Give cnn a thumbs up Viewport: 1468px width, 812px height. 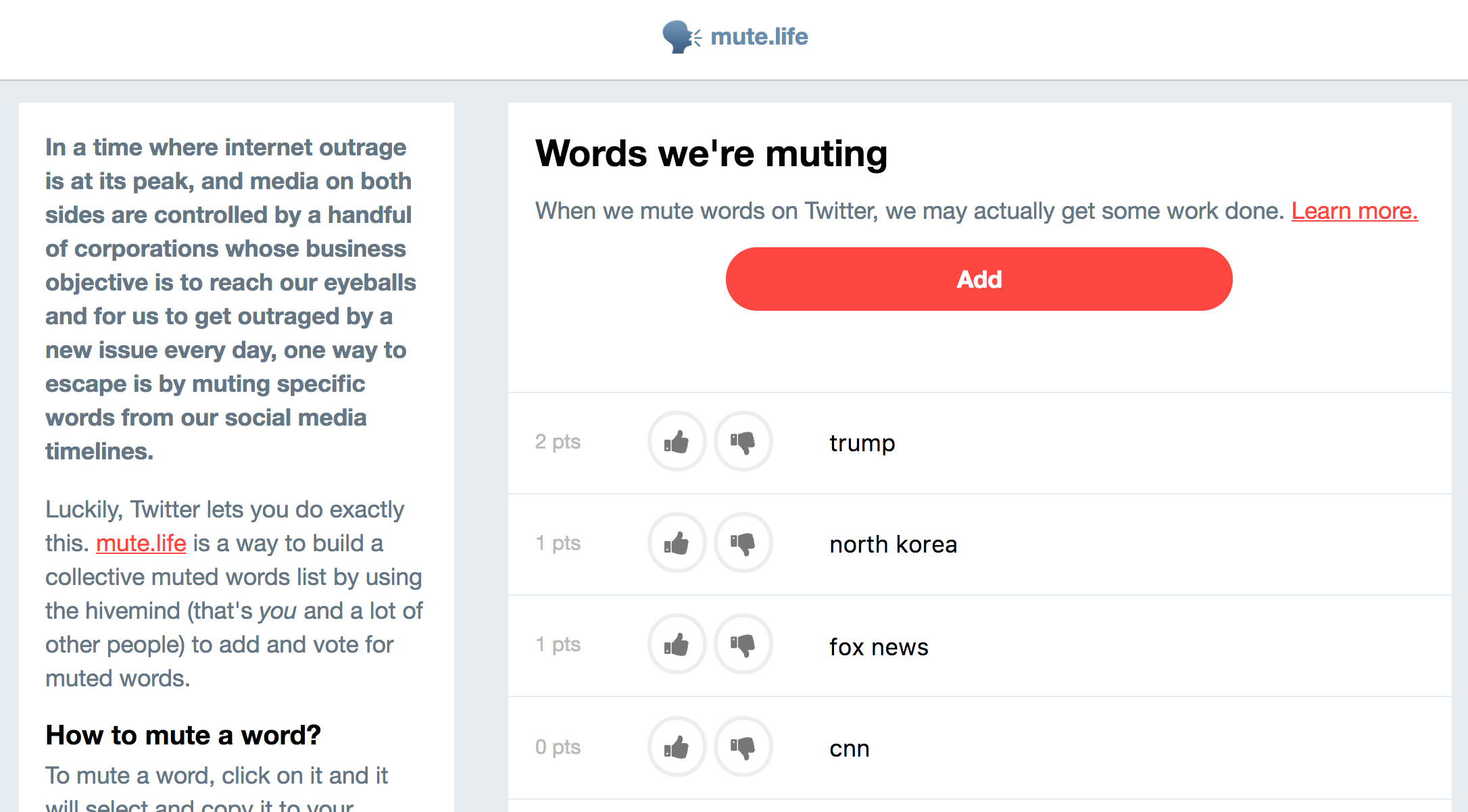(x=677, y=747)
